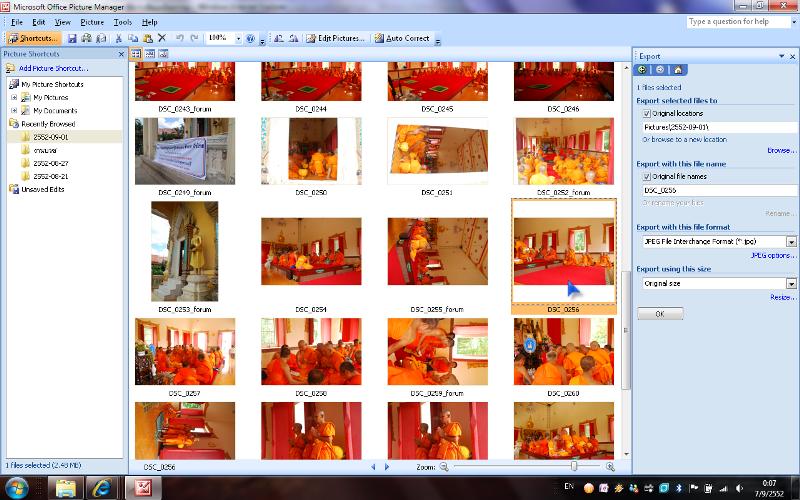Click the Browse link in Export pane
Viewport: 800px width, 500px height.
pos(781,151)
